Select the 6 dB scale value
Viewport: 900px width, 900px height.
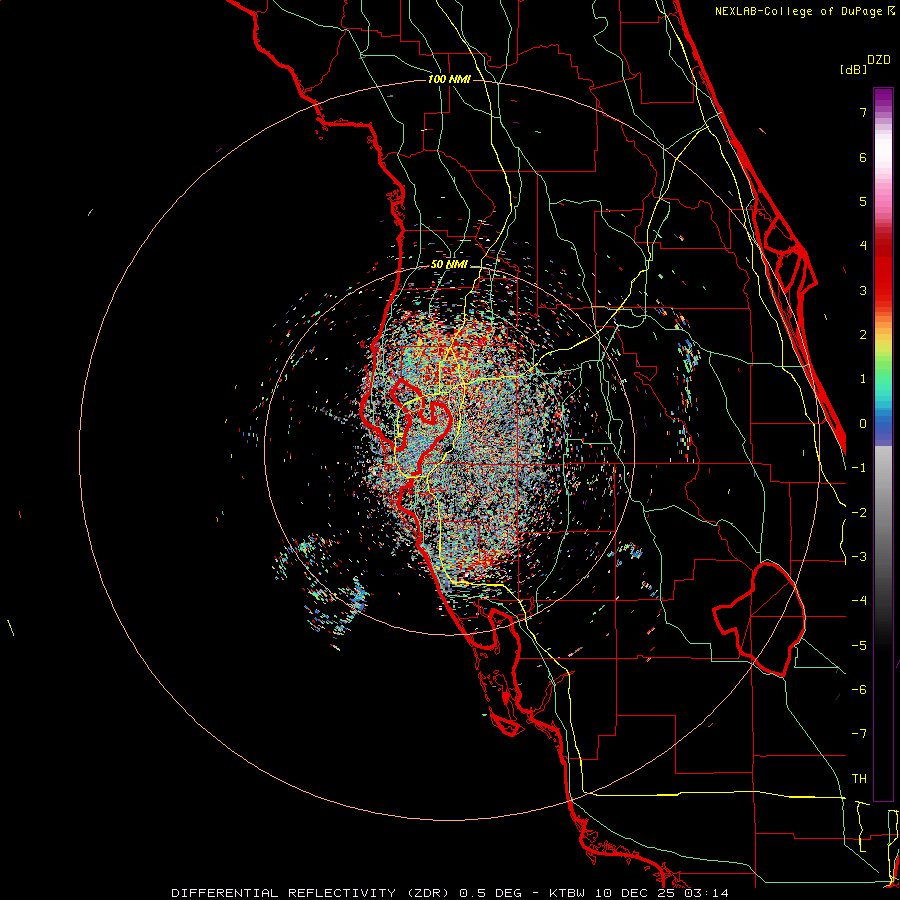[863, 157]
